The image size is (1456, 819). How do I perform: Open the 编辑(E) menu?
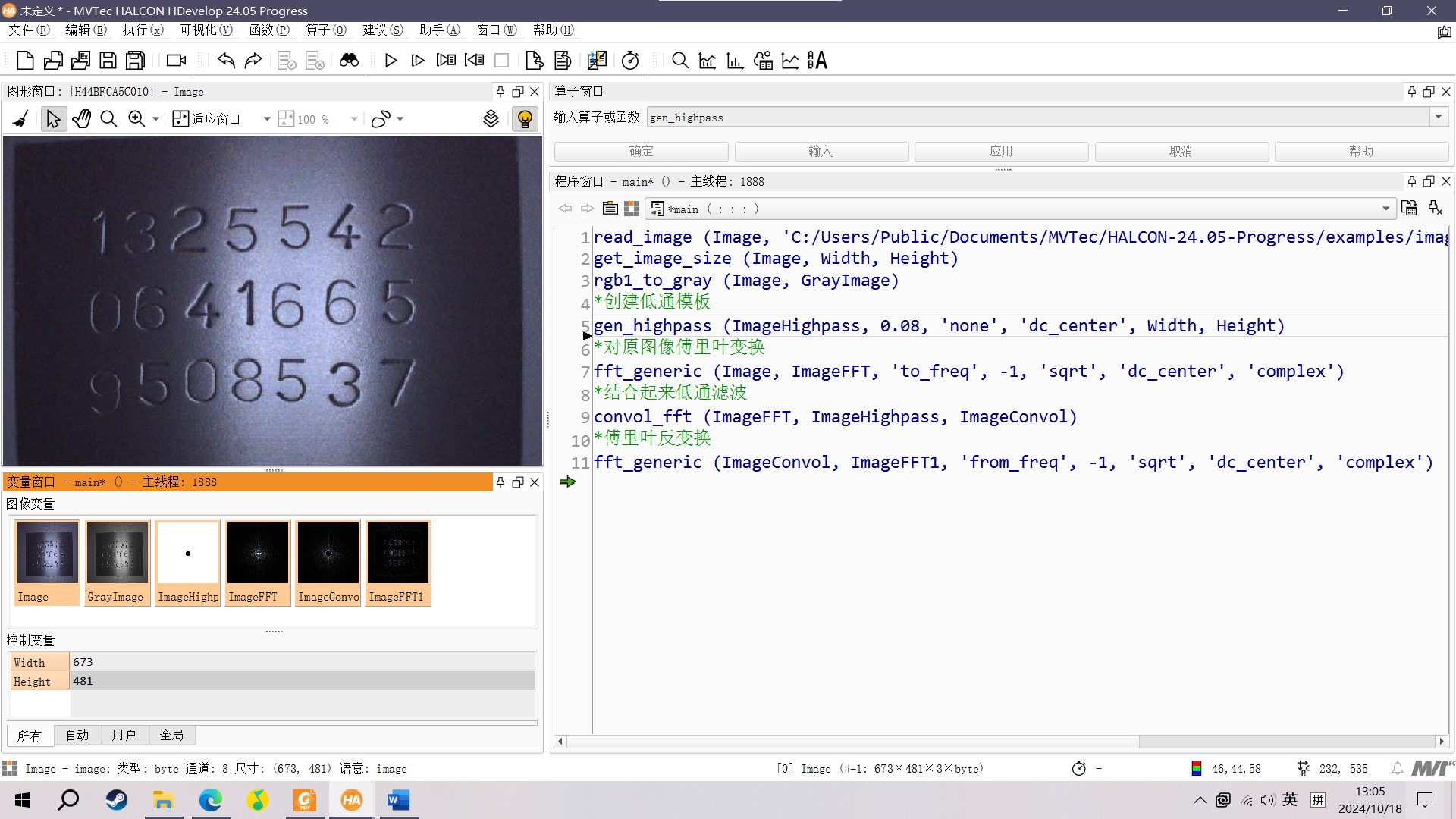pyautogui.click(x=86, y=30)
